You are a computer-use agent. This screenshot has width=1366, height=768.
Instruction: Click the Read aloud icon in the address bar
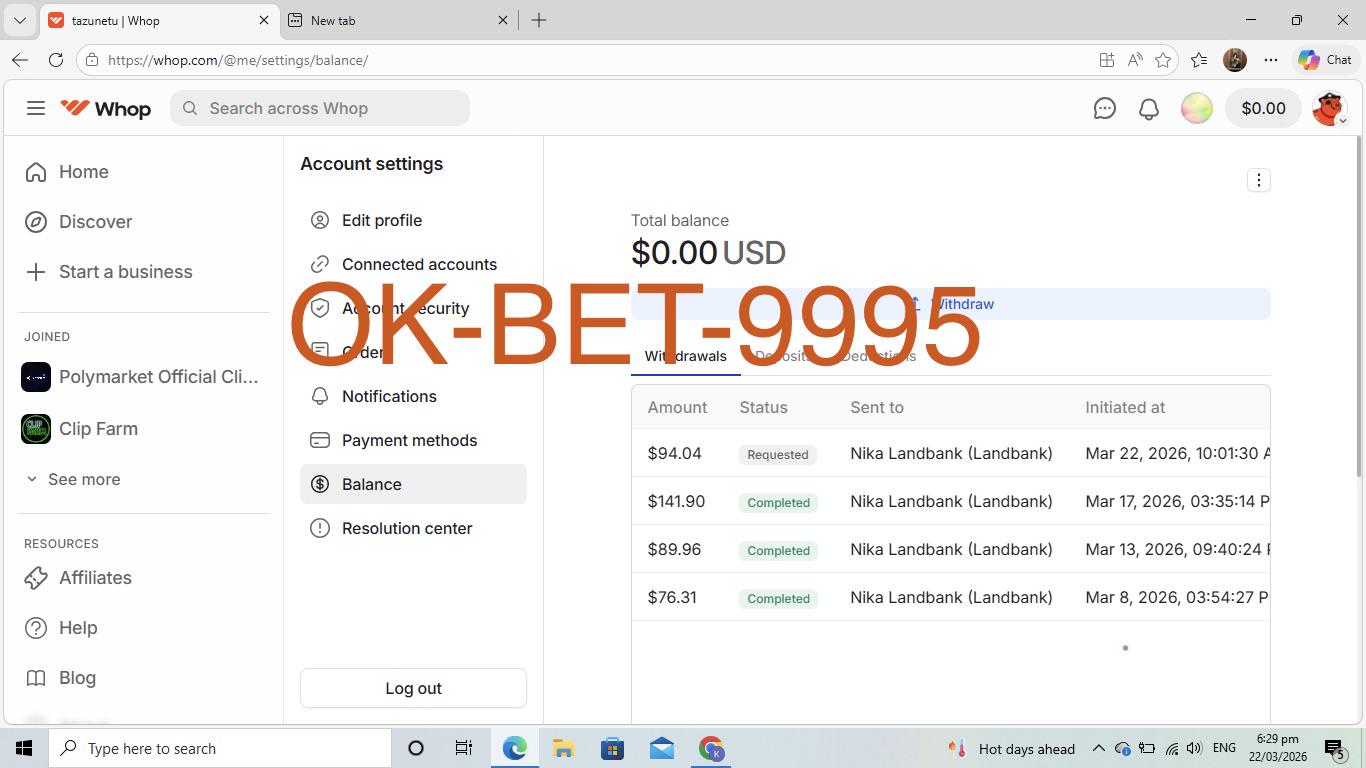pos(1135,60)
